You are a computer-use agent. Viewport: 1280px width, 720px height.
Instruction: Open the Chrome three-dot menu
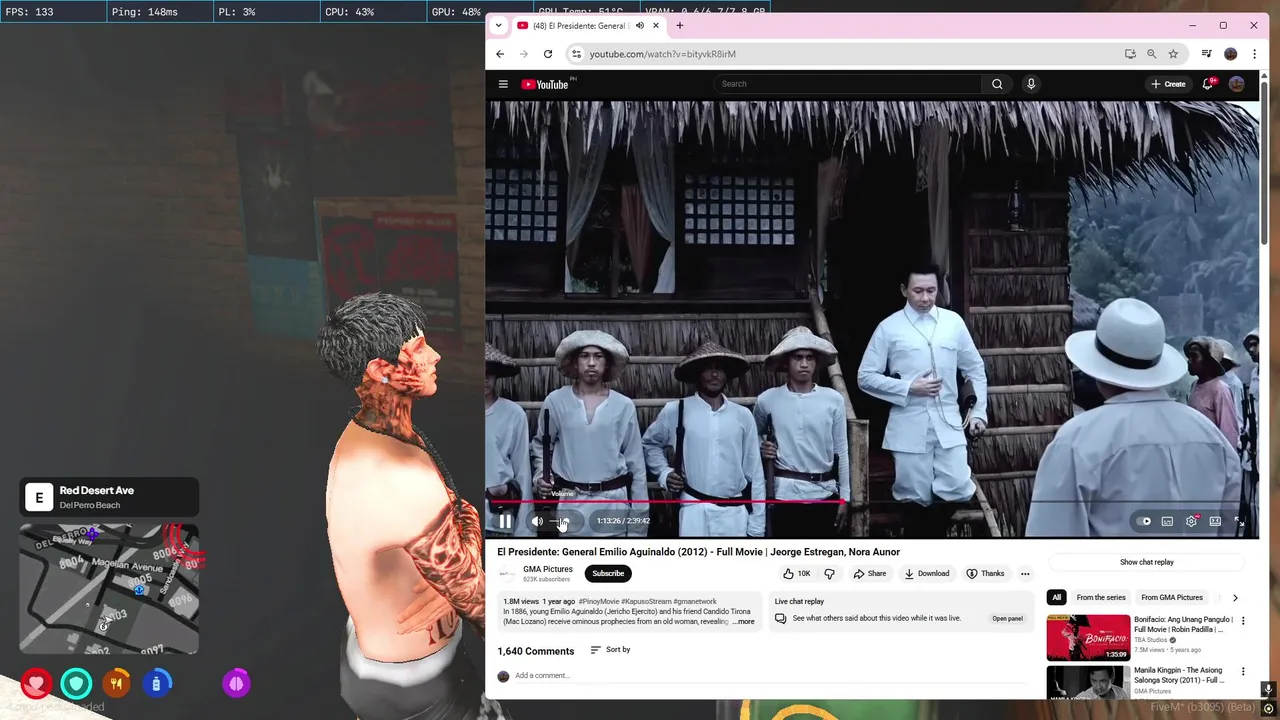click(1254, 54)
